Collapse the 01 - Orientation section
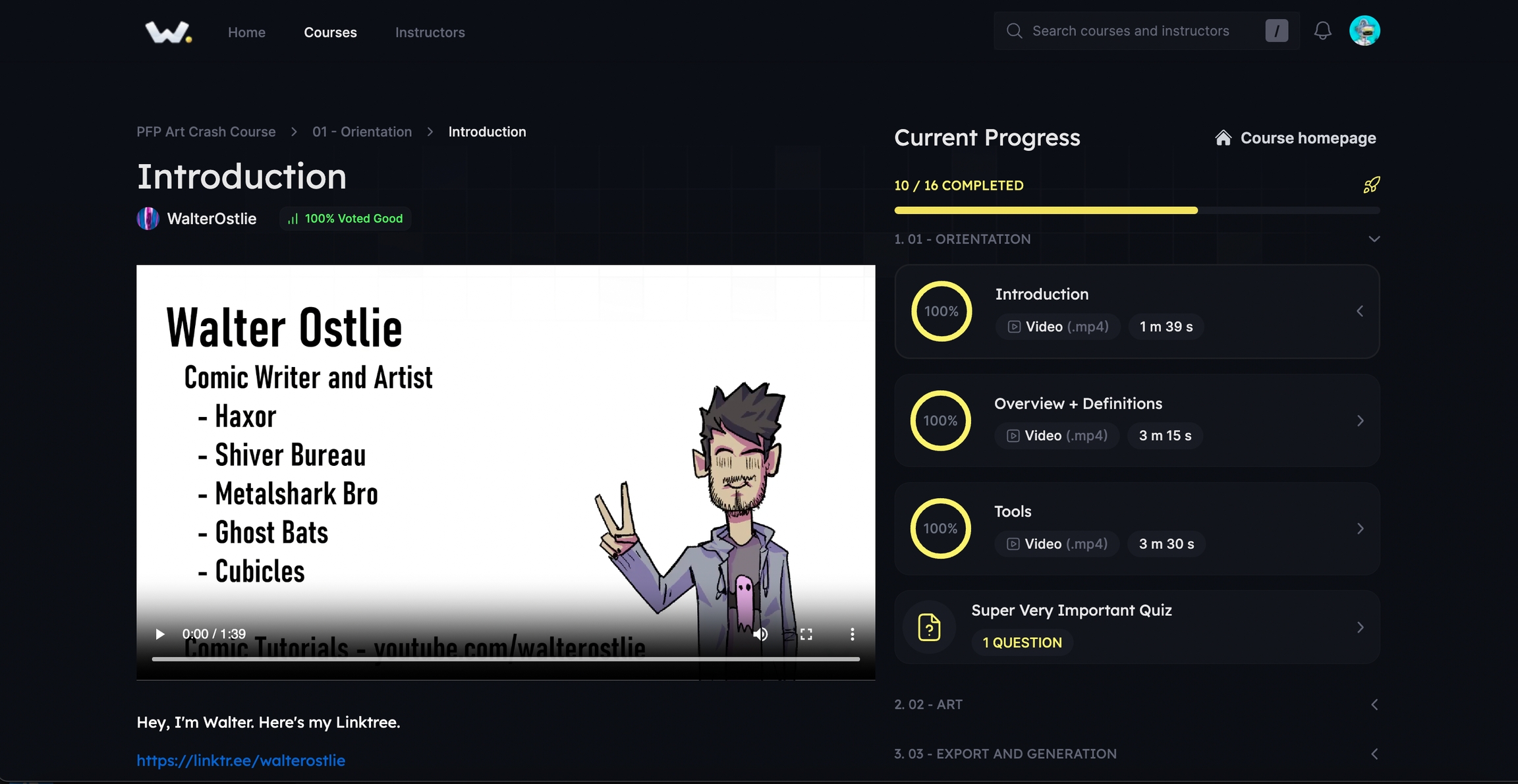The height and width of the screenshot is (784, 1518). click(1374, 239)
